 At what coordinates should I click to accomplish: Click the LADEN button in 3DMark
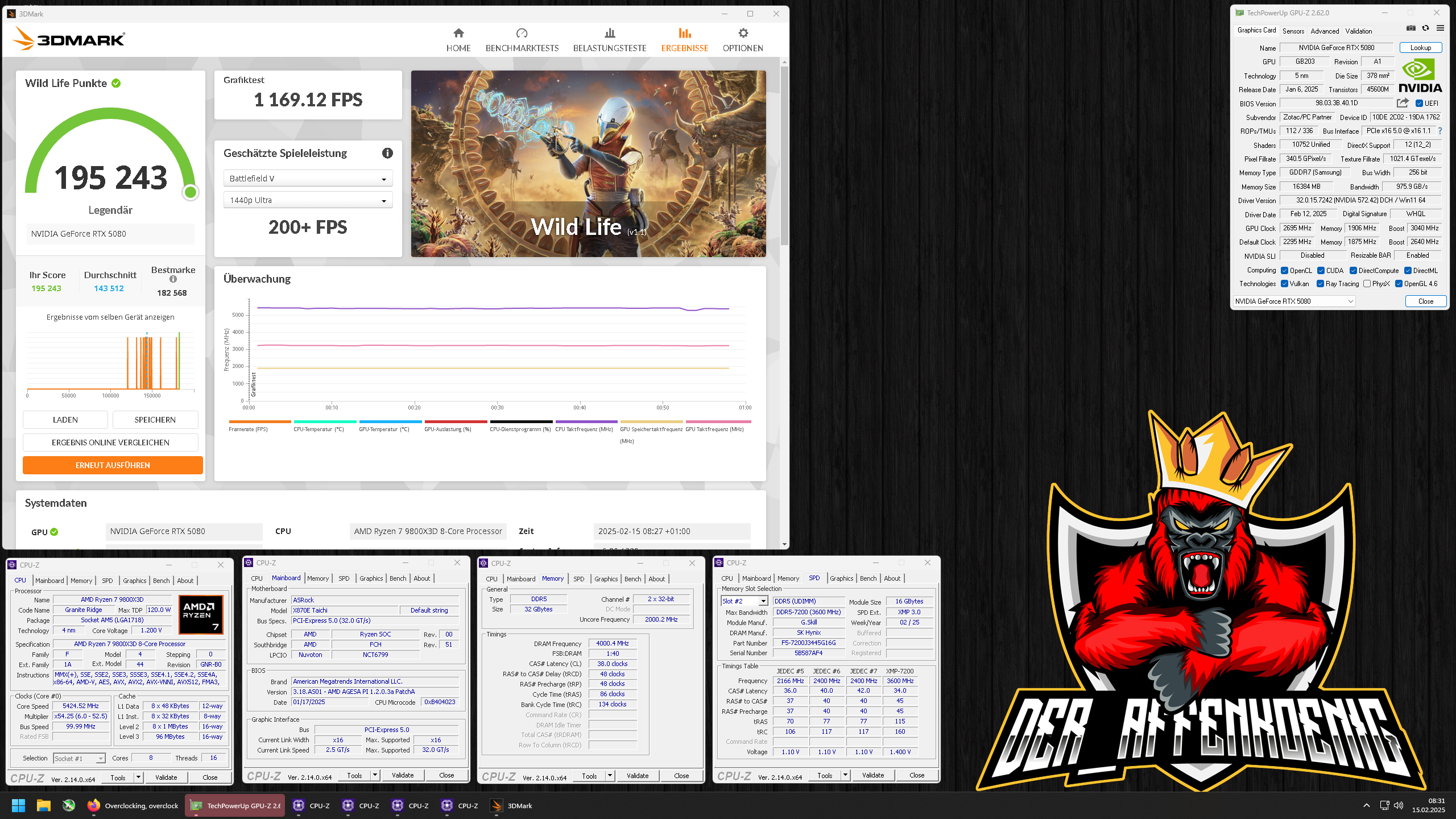point(65,420)
